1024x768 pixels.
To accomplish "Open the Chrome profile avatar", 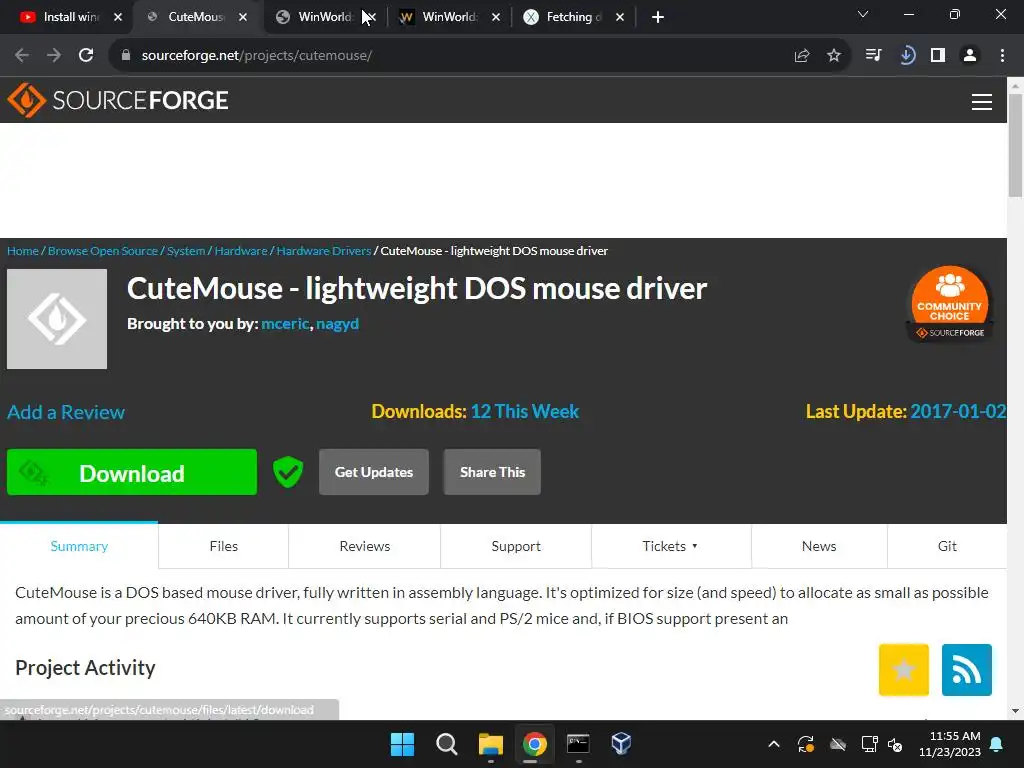I will click(970, 56).
